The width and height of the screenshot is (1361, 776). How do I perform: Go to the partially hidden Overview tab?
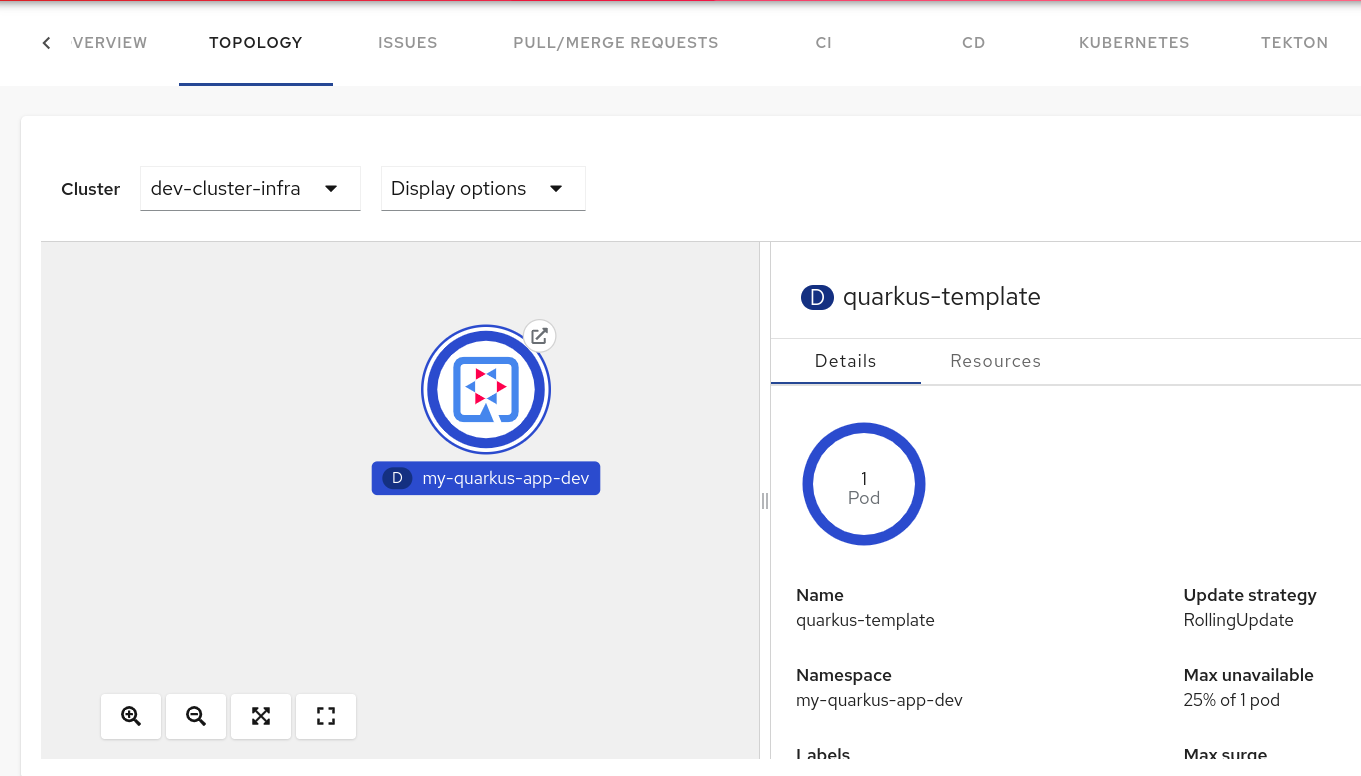(x=110, y=43)
